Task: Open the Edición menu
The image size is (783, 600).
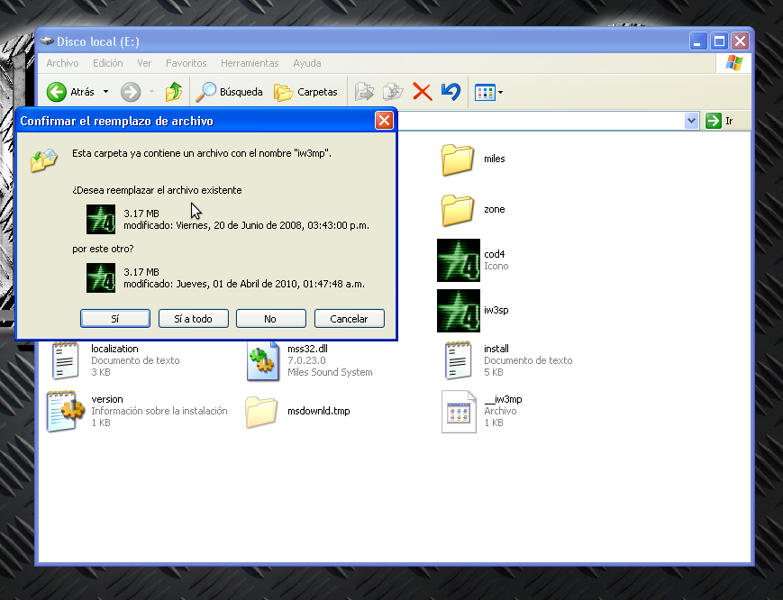Action: (x=108, y=63)
